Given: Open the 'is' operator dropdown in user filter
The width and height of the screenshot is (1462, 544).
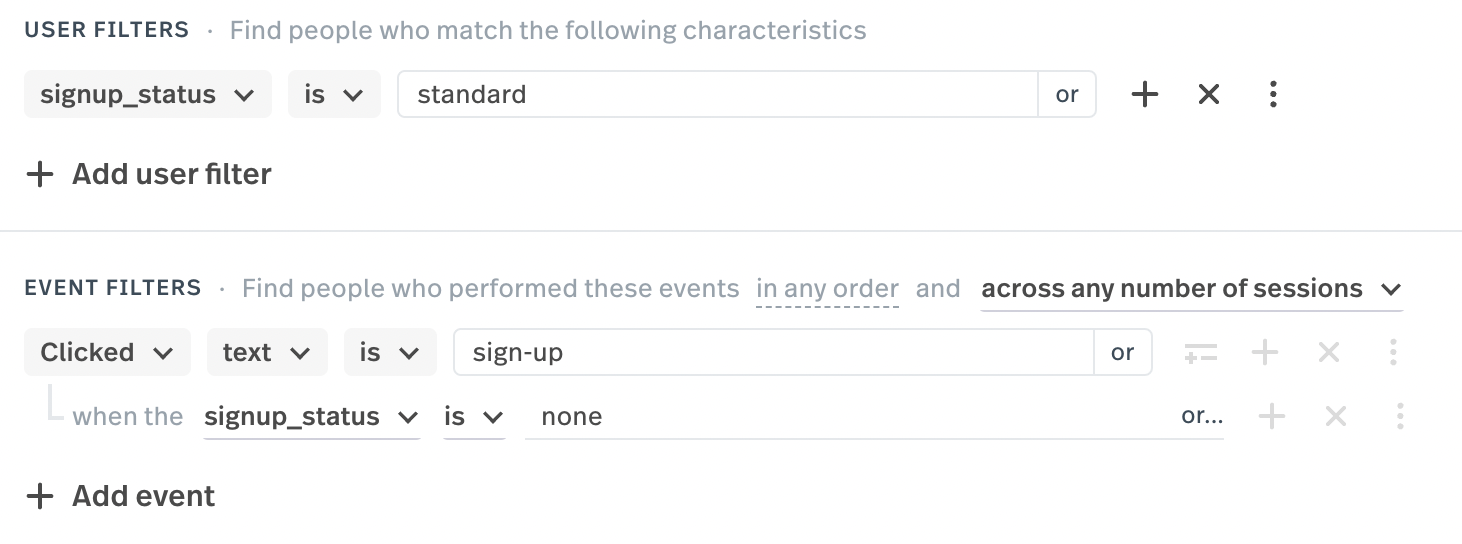Looking at the screenshot, I should (334, 95).
